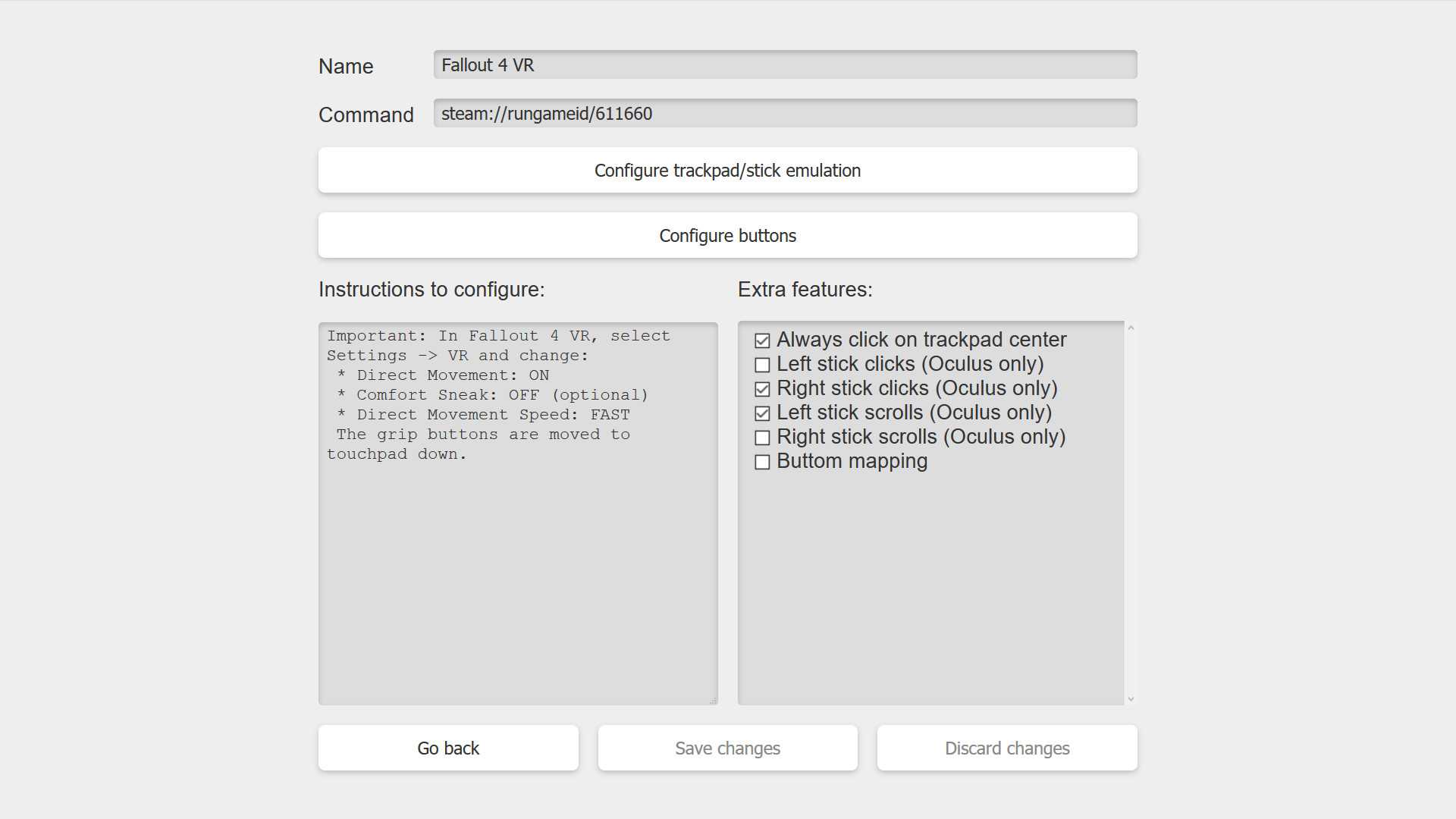The image size is (1456, 819).
Task: Click inside the instructions text area
Action: (x=518, y=513)
